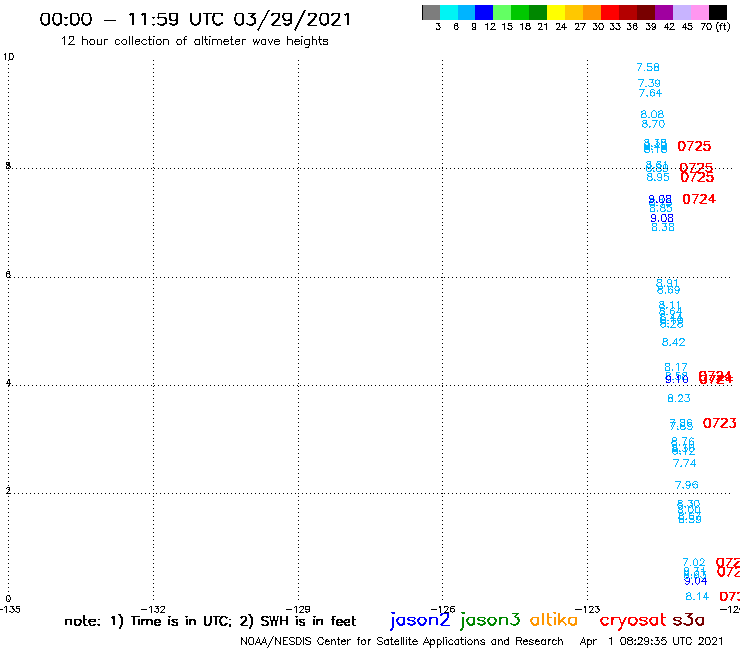Click the longitude axis label -135
Image resolution: width=740 pixels, height=650 pixels.
point(10,609)
